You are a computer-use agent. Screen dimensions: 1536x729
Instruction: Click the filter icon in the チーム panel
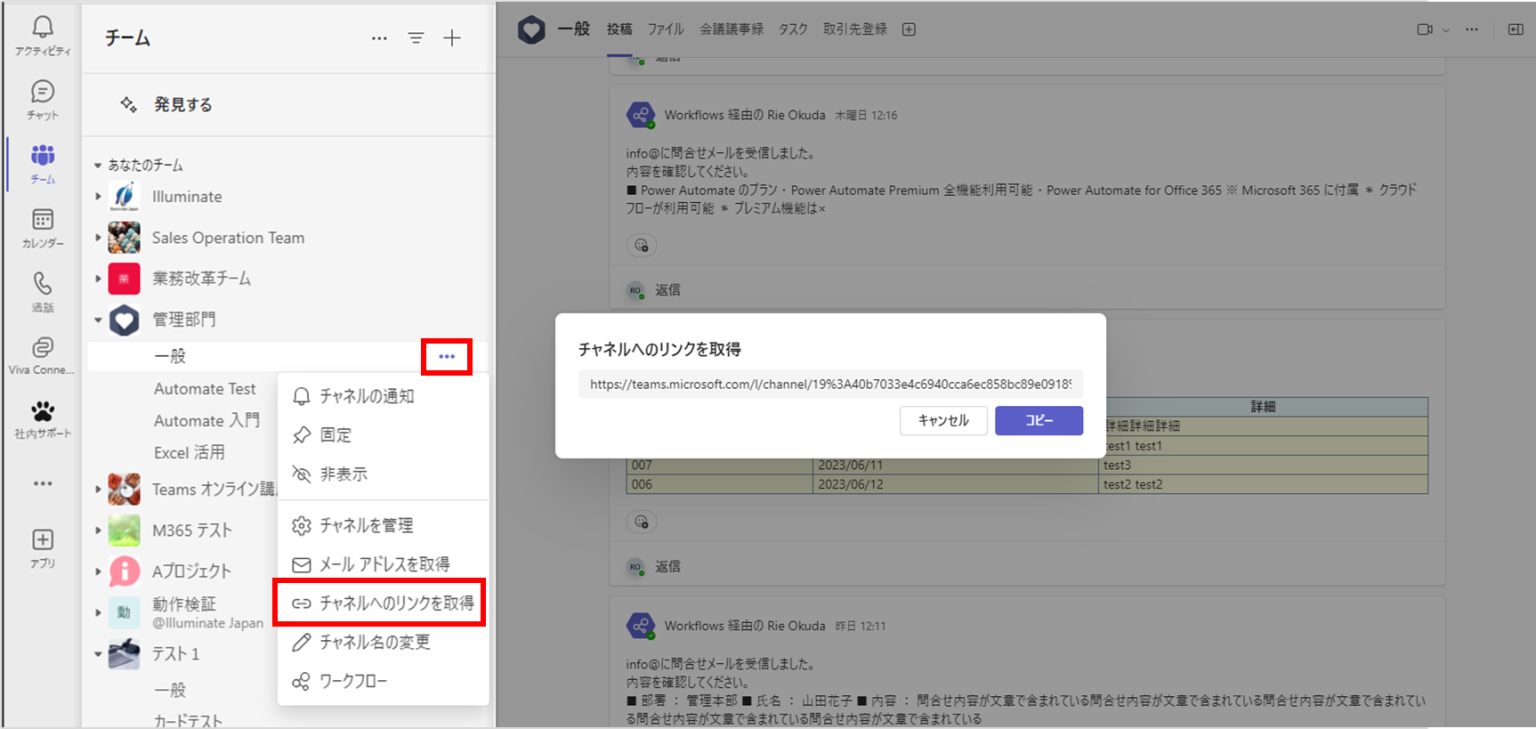tap(415, 38)
